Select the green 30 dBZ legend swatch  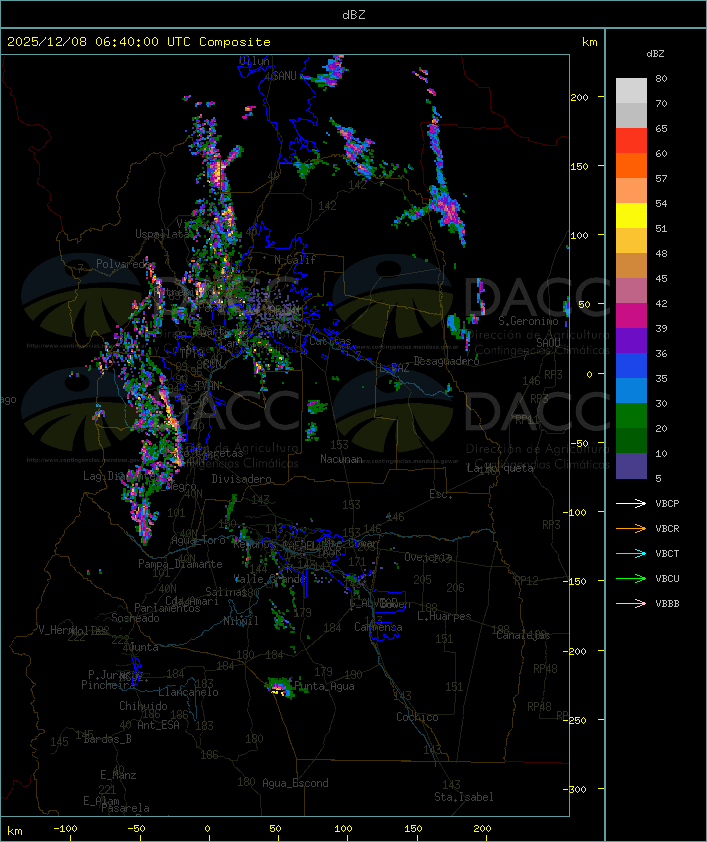tap(631, 416)
